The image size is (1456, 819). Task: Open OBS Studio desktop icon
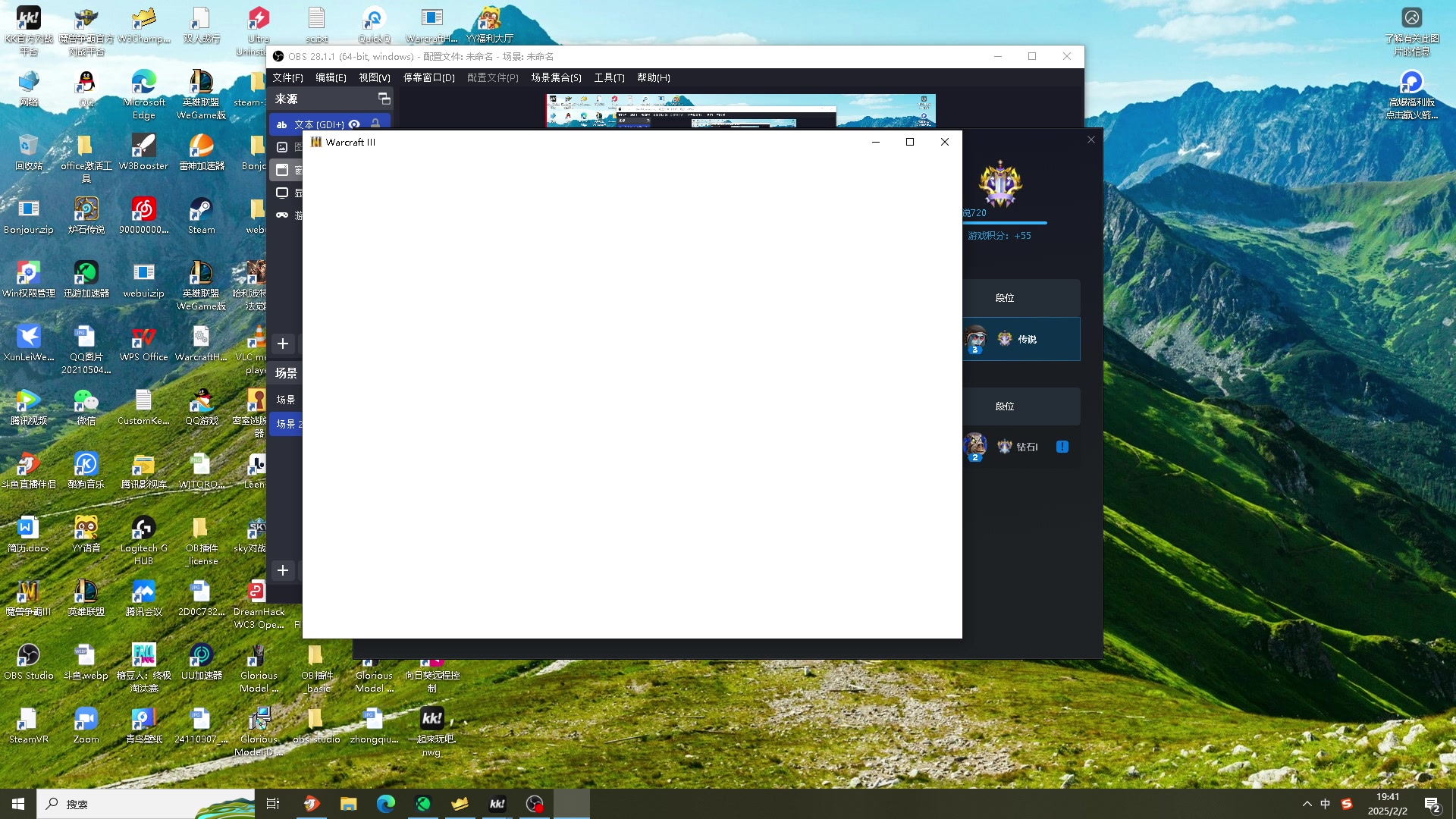[29, 662]
